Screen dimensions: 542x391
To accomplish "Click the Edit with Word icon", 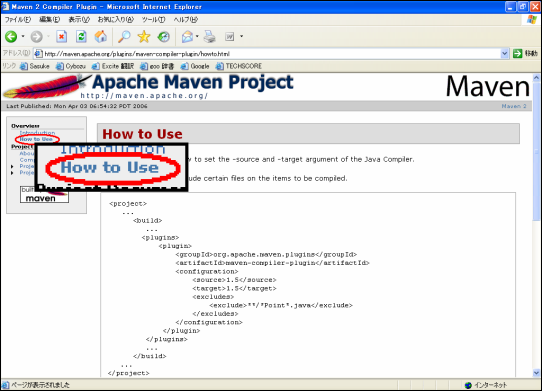I will coord(230,36).
